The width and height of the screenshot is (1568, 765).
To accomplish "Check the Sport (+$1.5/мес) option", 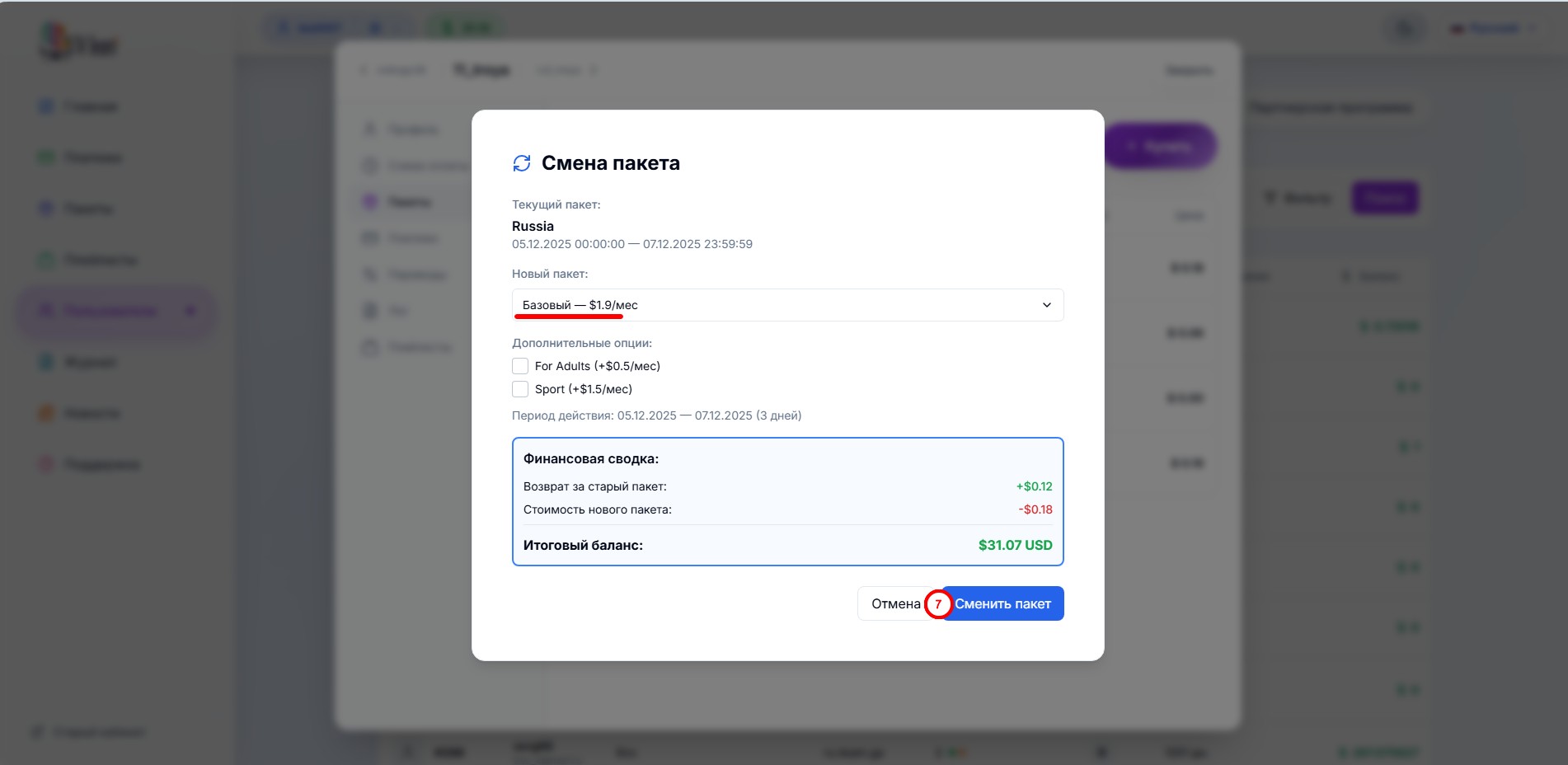I will point(520,388).
